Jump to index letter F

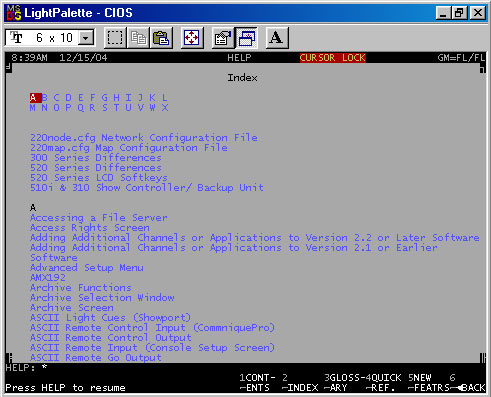[93, 98]
